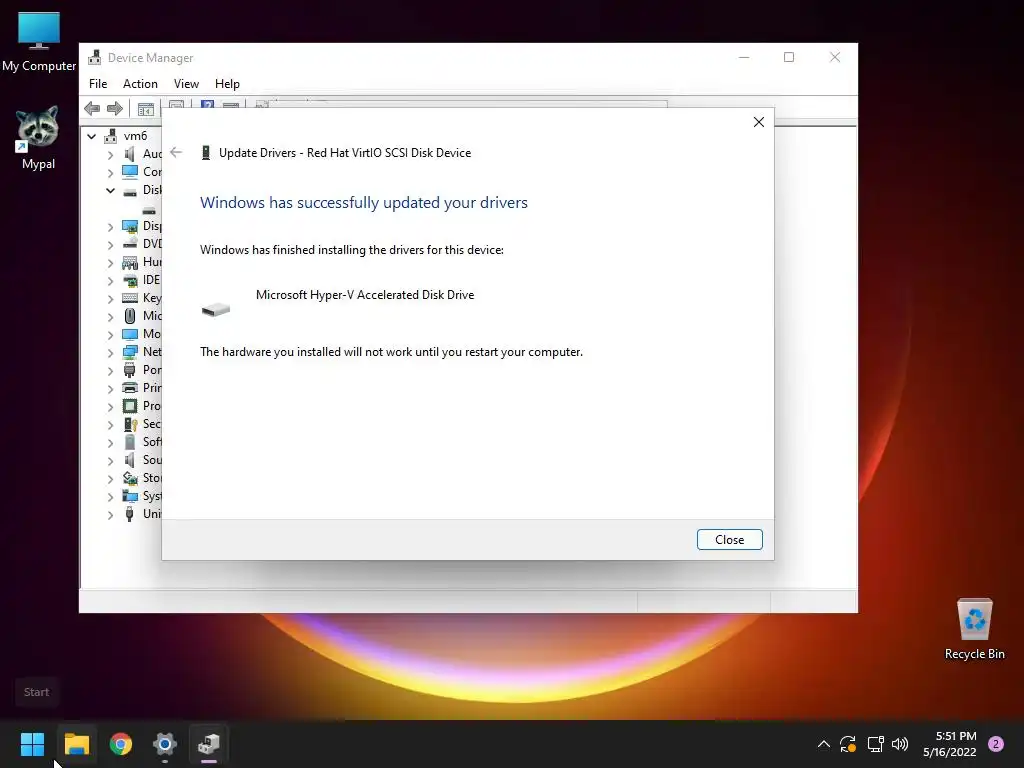Select the Storage controllers category icon
The width and height of the screenshot is (1024, 768).
(130, 478)
